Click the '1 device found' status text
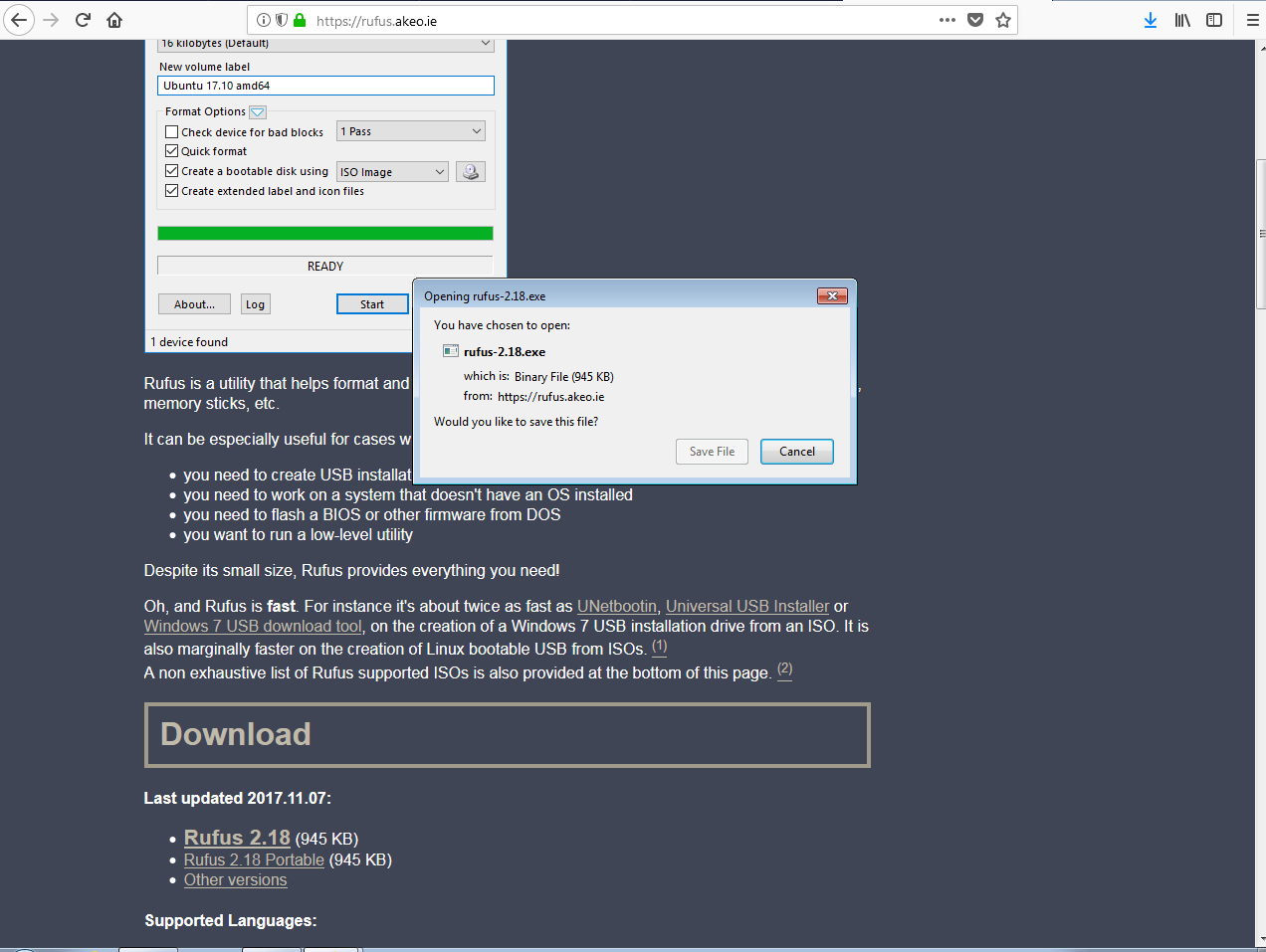Image resolution: width=1266 pixels, height=952 pixels. click(189, 342)
